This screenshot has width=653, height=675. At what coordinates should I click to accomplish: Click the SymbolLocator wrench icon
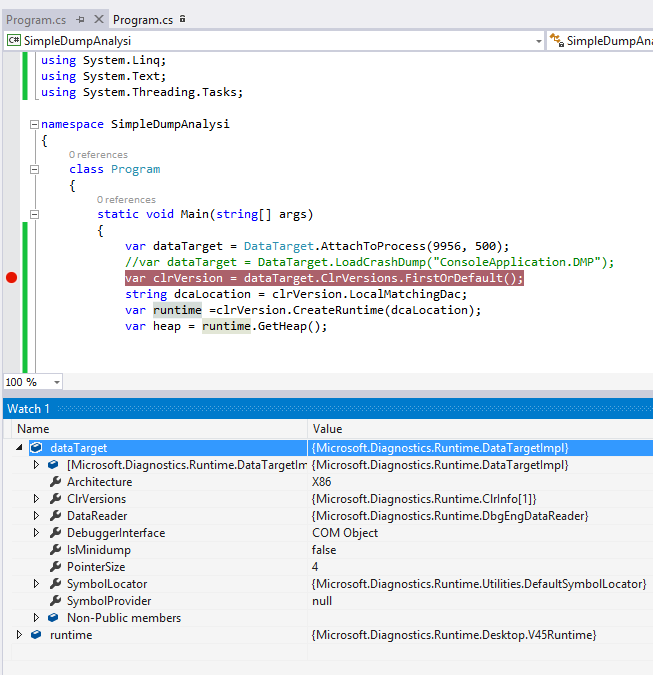[x=55, y=583]
